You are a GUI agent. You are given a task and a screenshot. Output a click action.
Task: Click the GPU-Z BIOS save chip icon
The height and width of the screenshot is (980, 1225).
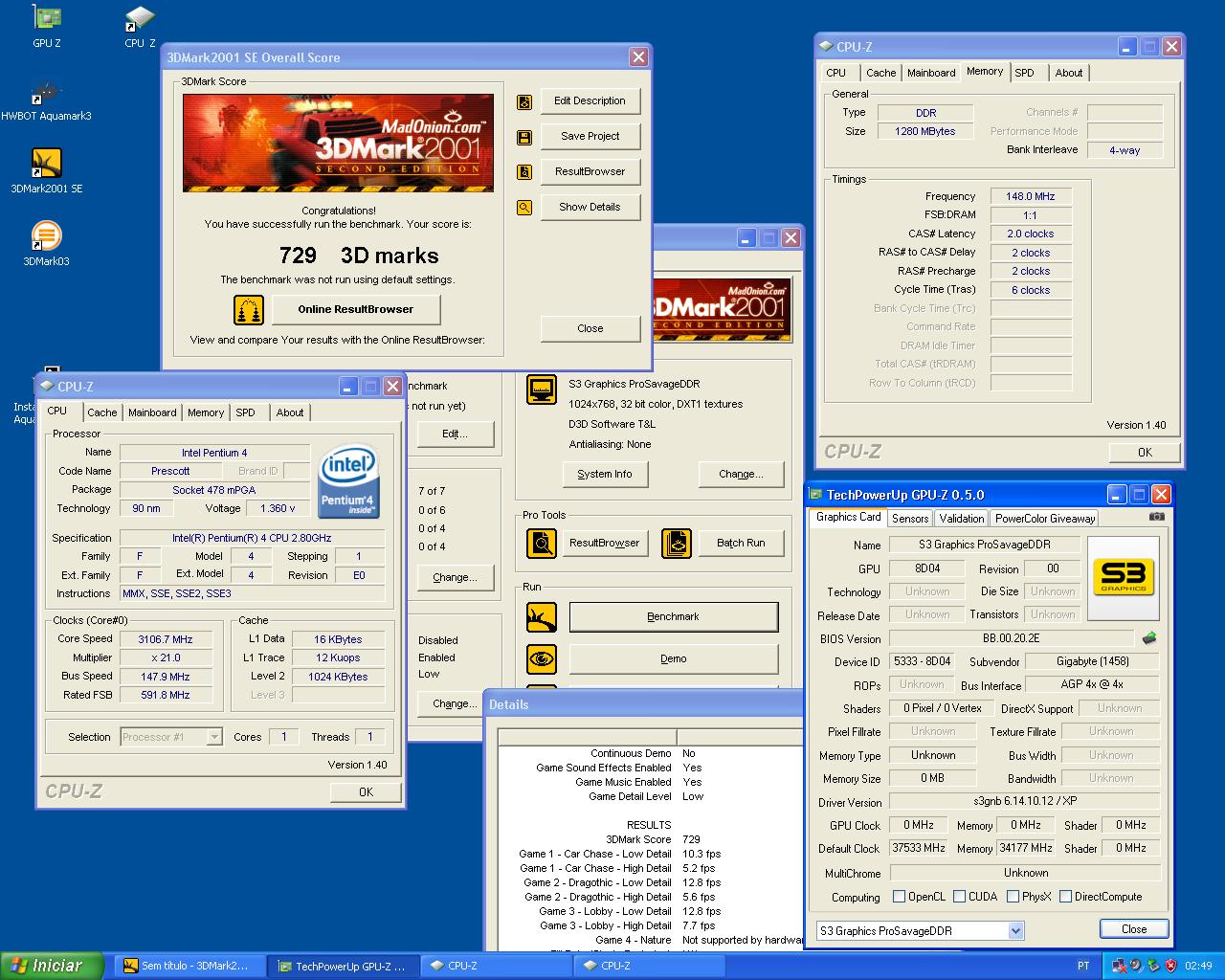coord(1149,638)
